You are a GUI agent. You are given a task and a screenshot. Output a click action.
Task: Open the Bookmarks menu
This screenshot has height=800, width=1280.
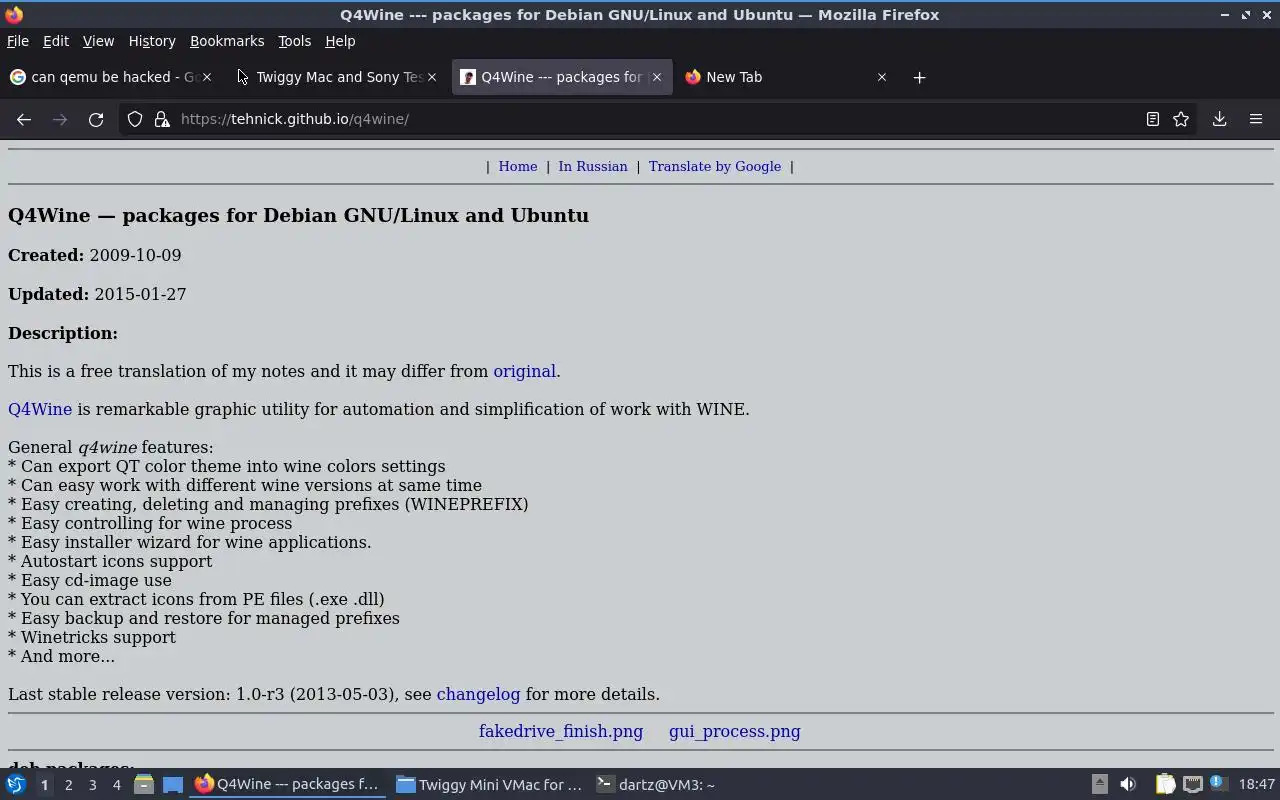[227, 41]
